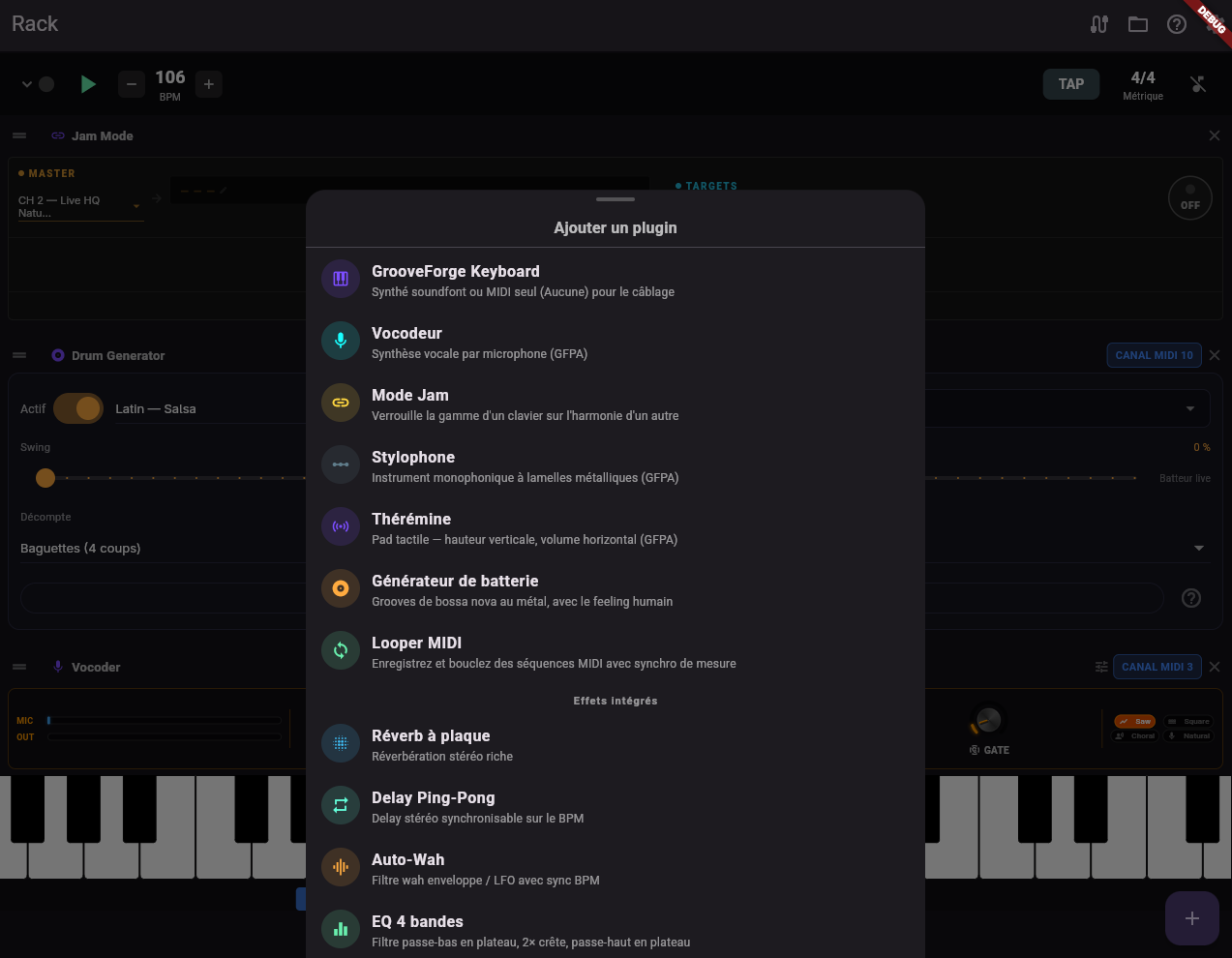
Task: Click the EQ 4 bandes icon
Action: (x=341, y=929)
